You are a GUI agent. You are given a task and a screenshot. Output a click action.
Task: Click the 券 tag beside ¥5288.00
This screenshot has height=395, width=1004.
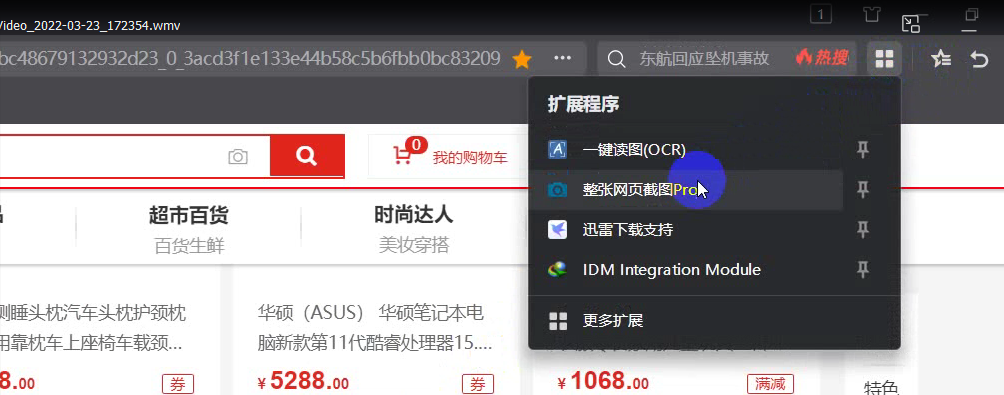(x=478, y=384)
